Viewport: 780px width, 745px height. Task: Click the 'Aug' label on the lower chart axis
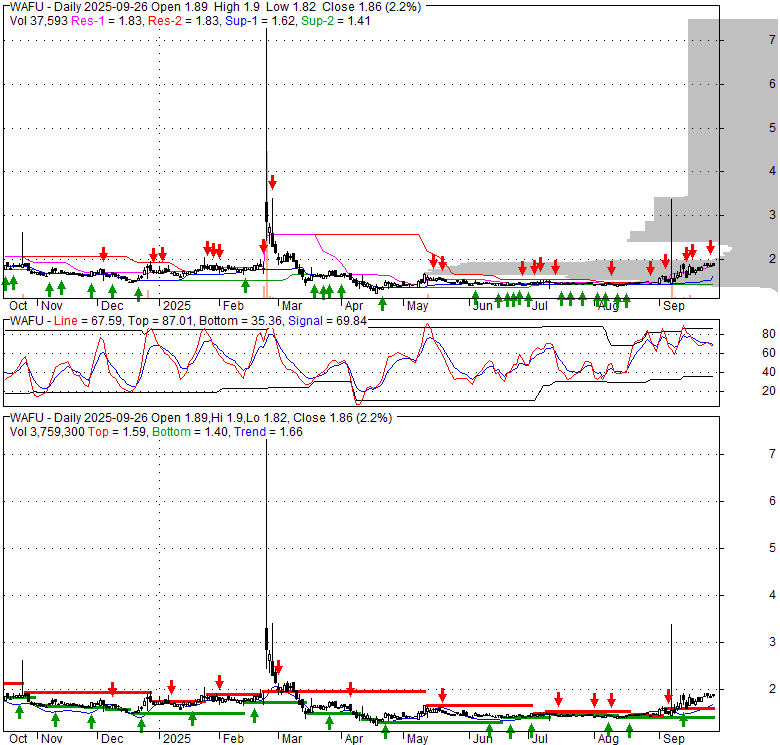coord(608,739)
